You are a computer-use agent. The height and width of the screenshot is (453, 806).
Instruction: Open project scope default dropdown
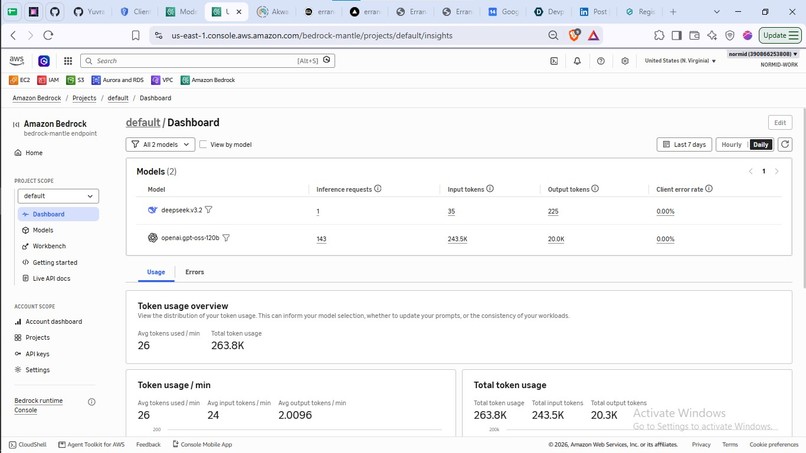pyautogui.click(x=58, y=196)
